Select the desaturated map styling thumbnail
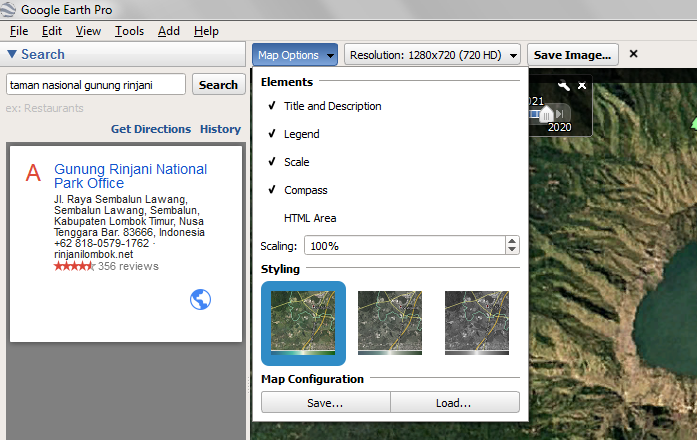The height and width of the screenshot is (440, 697). 390,323
